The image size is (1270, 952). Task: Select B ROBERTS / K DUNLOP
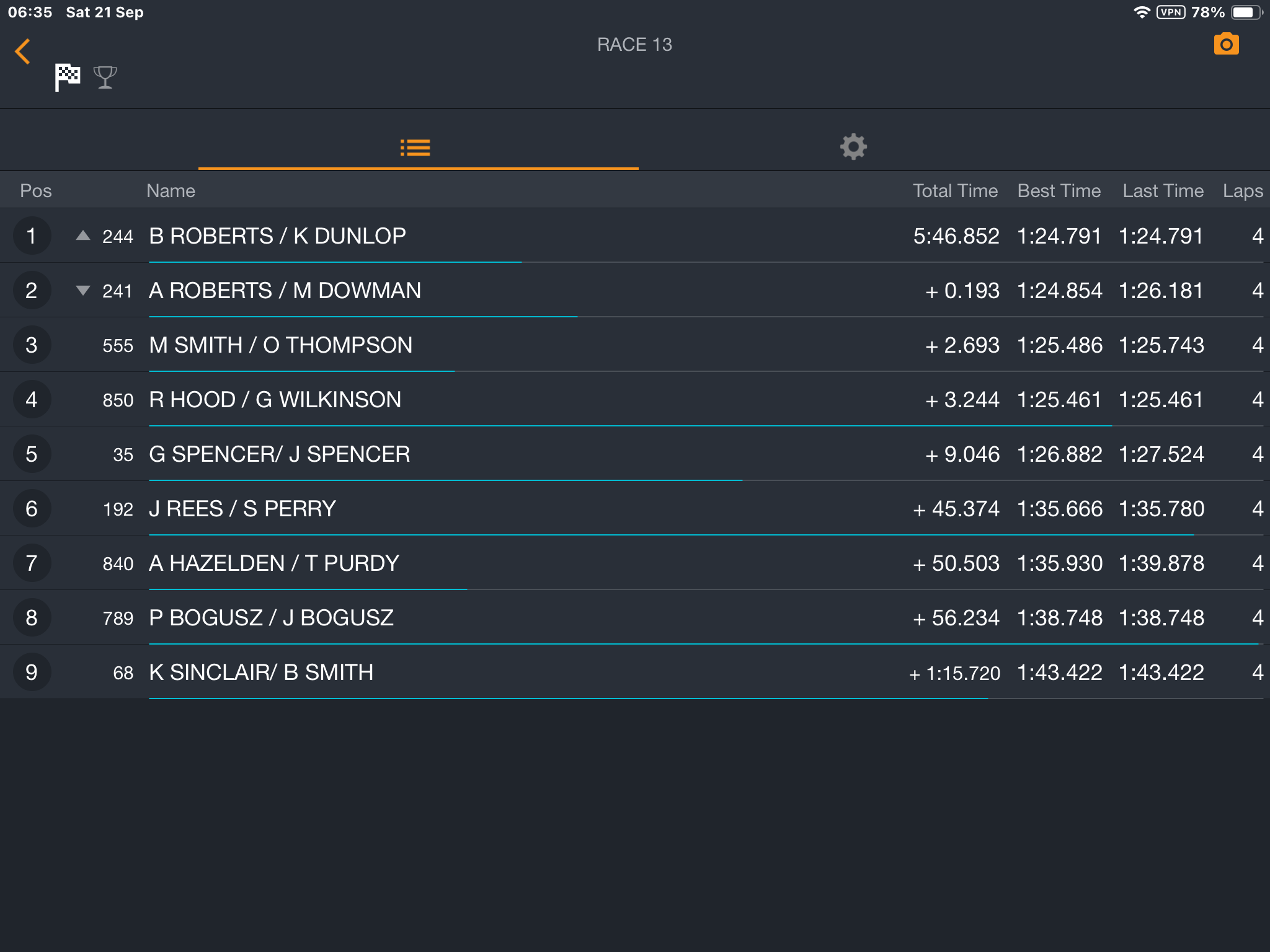coord(278,236)
